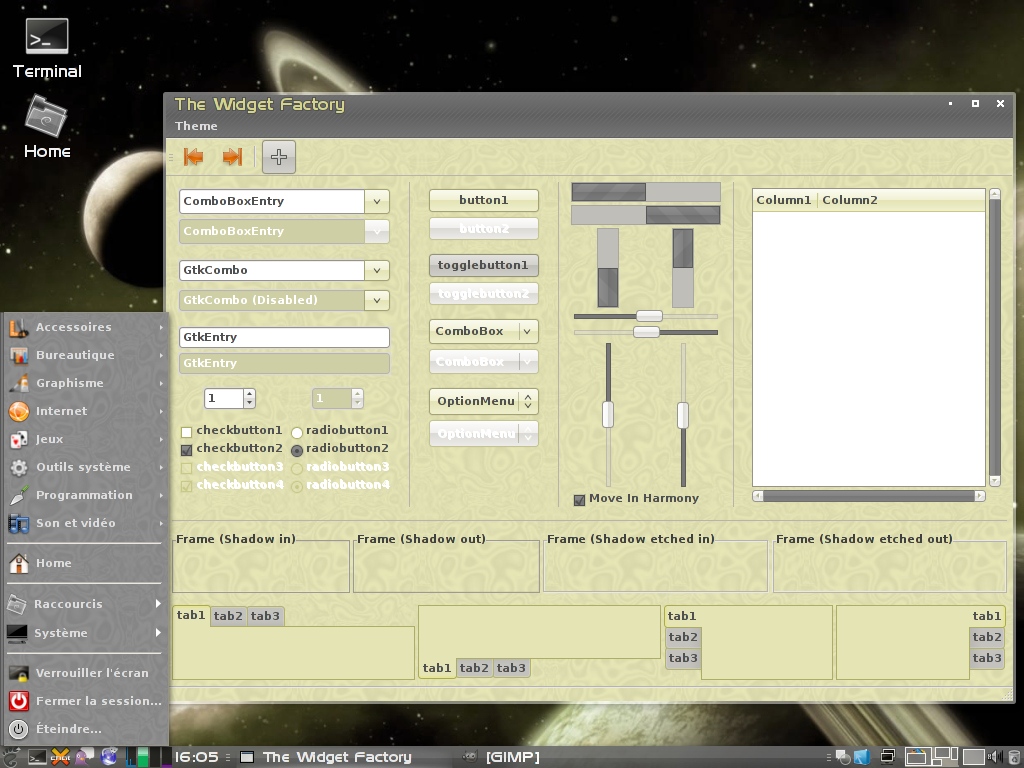Launch terminal from the panel launcher
Screen dimensions: 1024x768
click(37, 757)
